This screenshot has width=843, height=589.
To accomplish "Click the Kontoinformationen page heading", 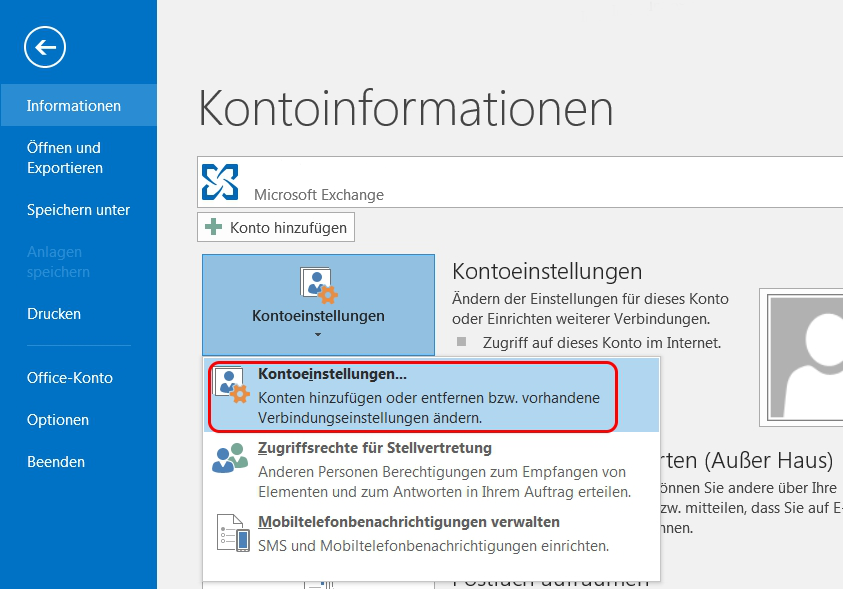I will [406, 109].
